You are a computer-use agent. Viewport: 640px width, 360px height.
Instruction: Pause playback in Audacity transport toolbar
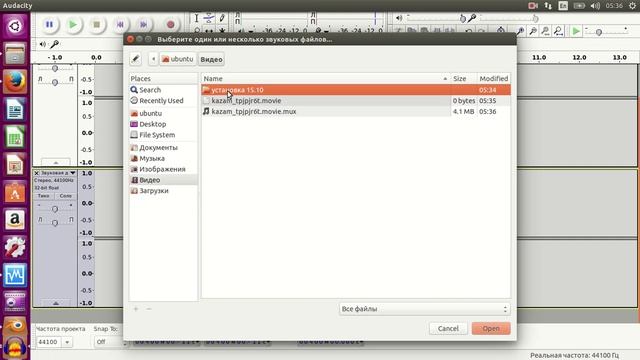(x=49, y=24)
